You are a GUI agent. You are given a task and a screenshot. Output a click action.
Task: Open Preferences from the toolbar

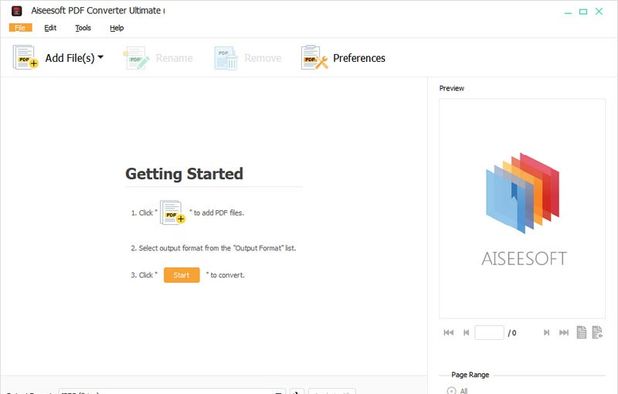[343, 58]
